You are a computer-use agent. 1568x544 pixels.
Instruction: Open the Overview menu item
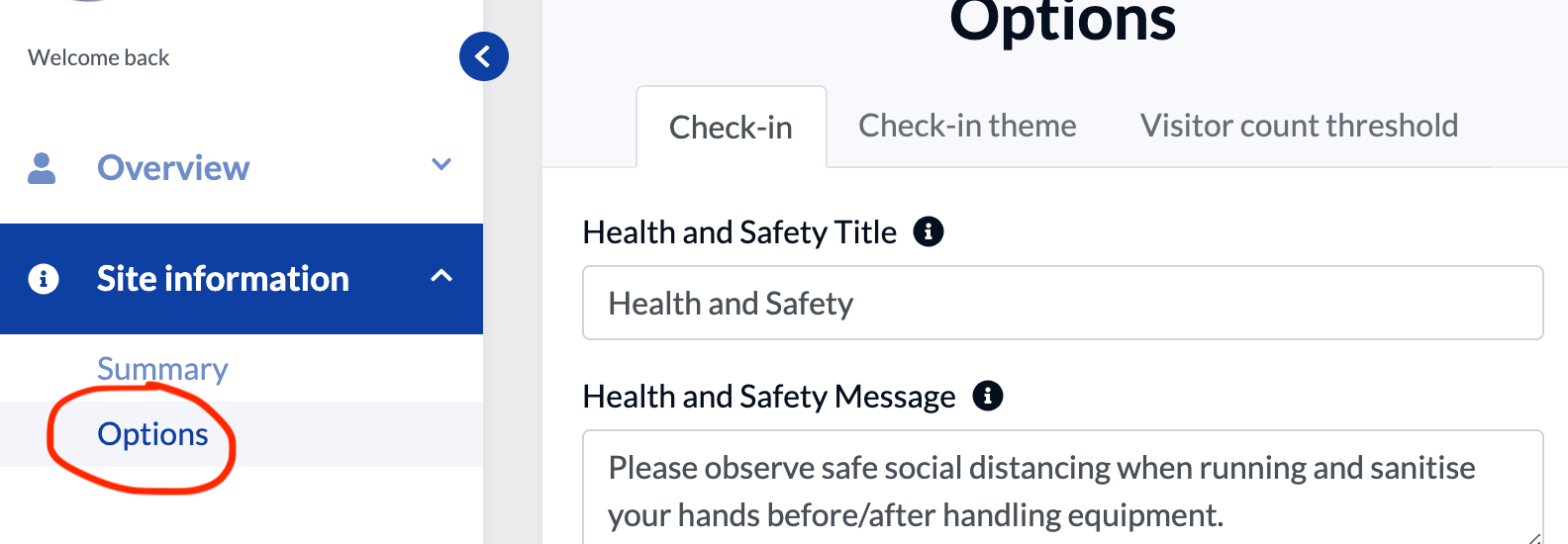[x=173, y=168]
